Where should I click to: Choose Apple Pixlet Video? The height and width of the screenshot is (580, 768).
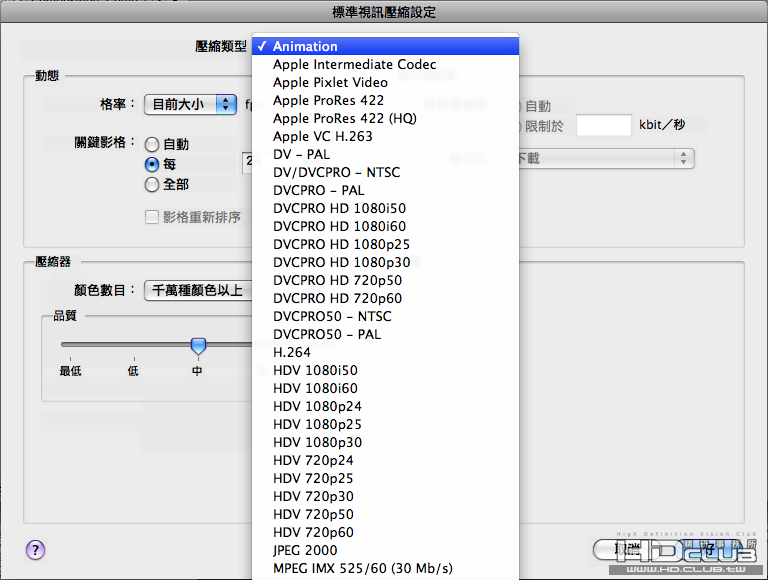click(385, 82)
